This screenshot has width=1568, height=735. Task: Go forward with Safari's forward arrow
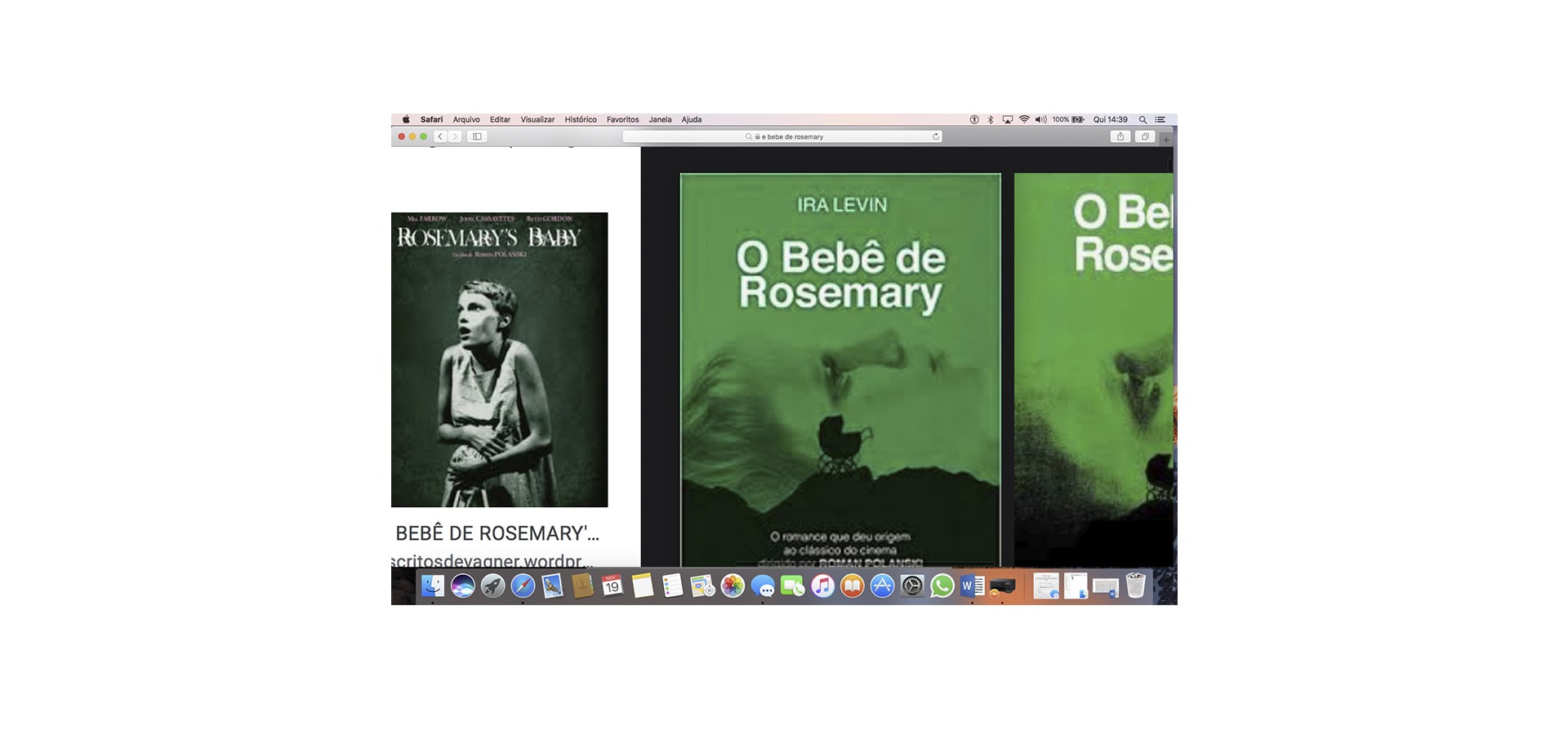[x=455, y=136]
